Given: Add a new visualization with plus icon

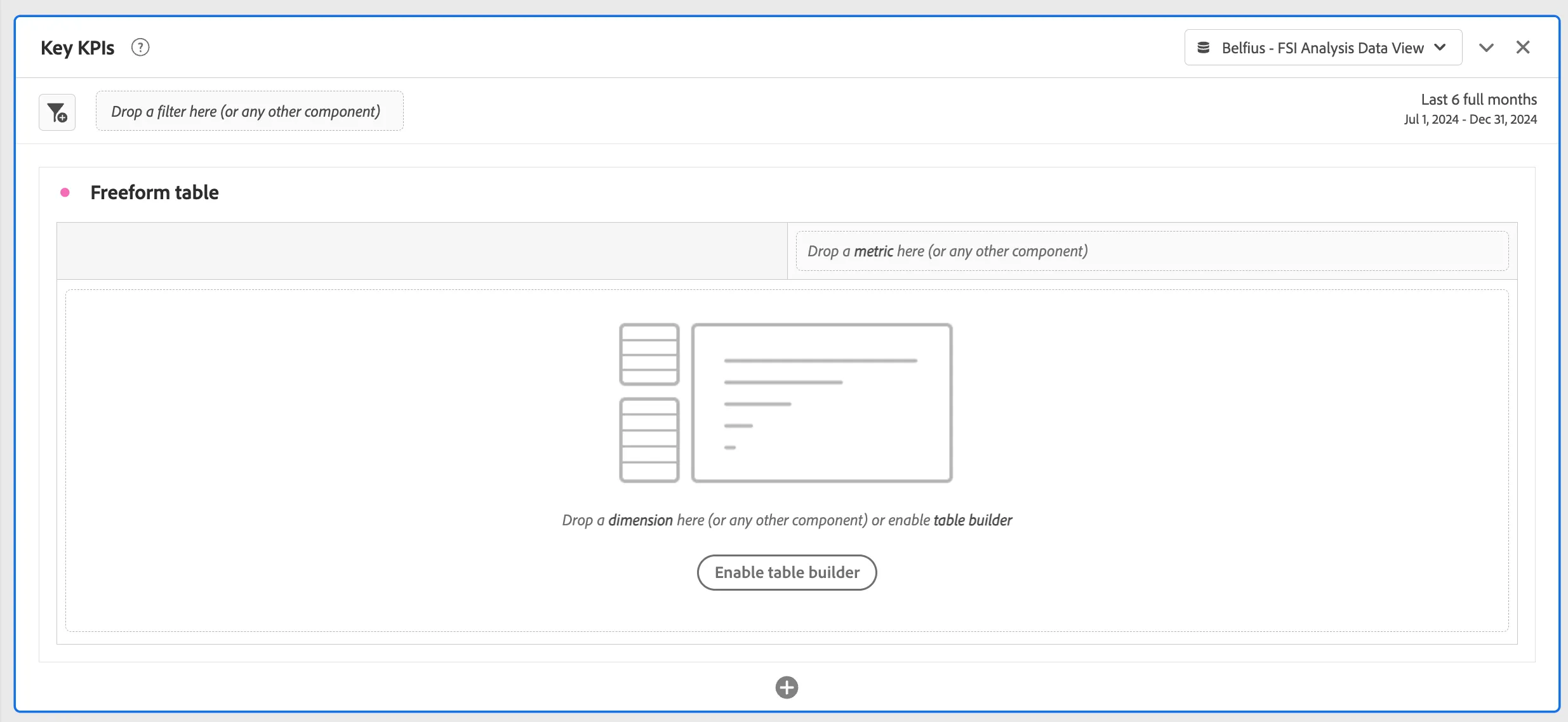Looking at the screenshot, I should tap(787, 687).
